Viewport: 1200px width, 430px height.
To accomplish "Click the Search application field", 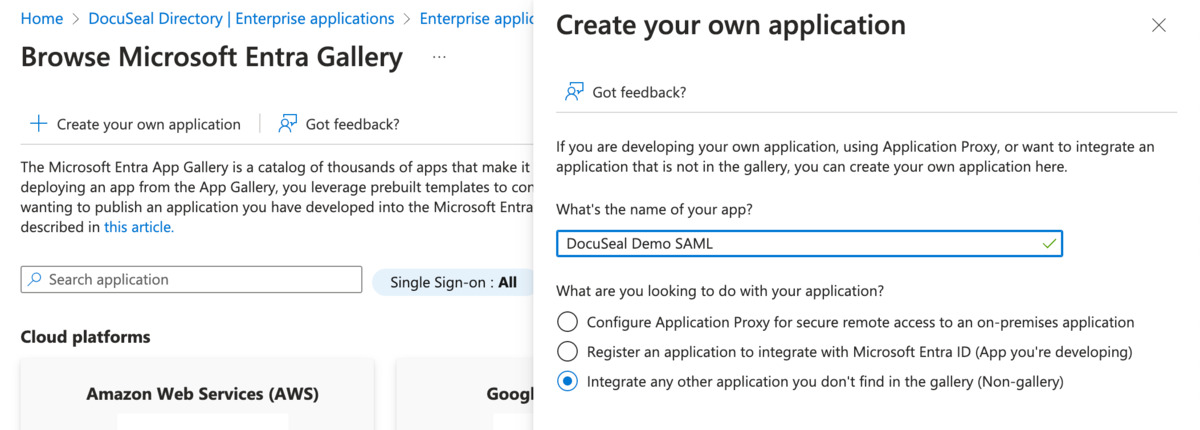I will point(191,280).
